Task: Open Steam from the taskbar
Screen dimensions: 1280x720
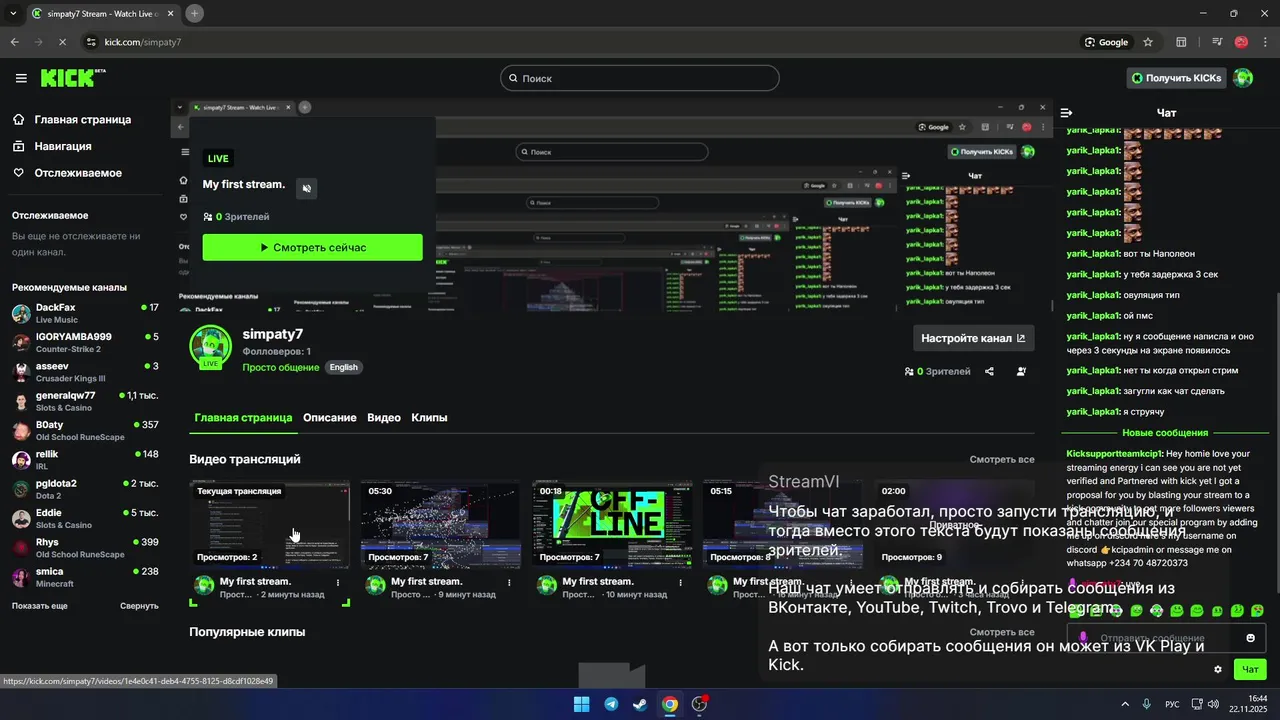Action: coord(640,704)
